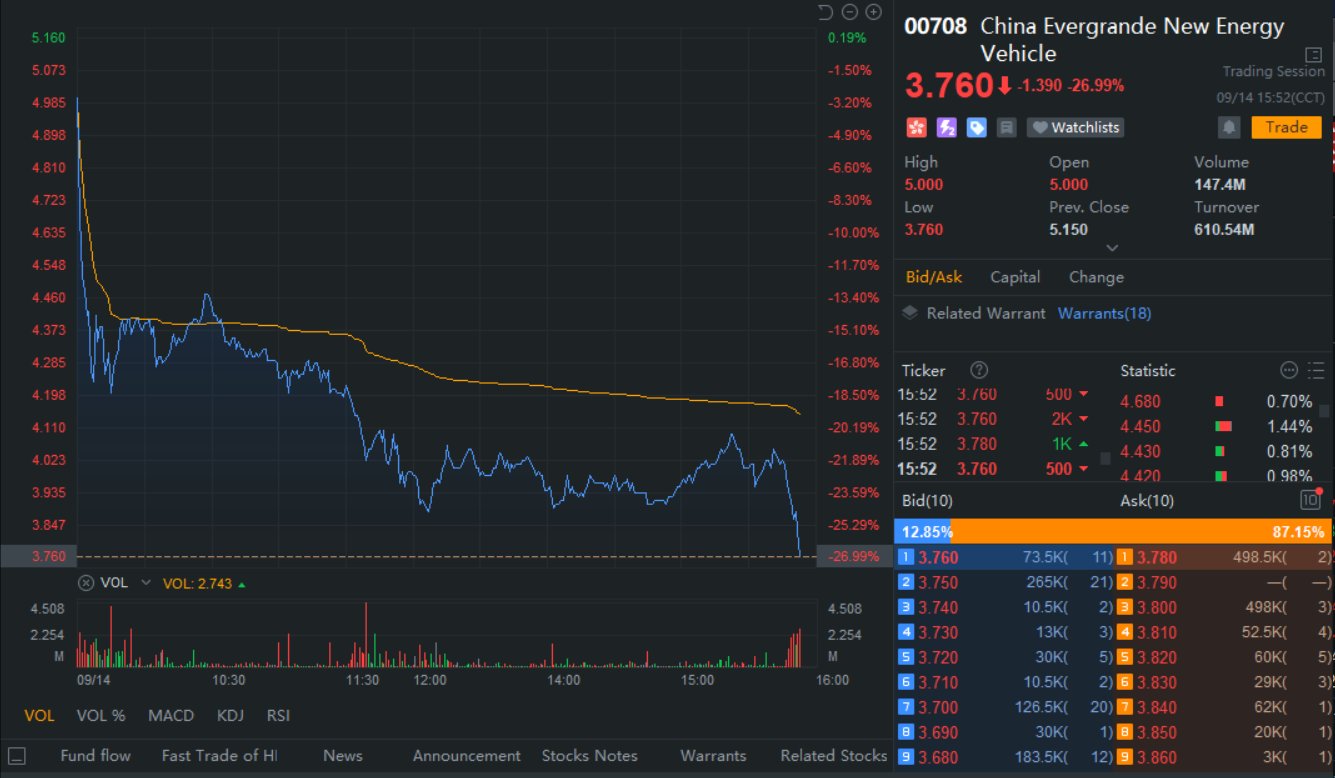The height and width of the screenshot is (778, 1335).
Task: Click the 4.450 statistic price row
Action: (x=1216, y=427)
